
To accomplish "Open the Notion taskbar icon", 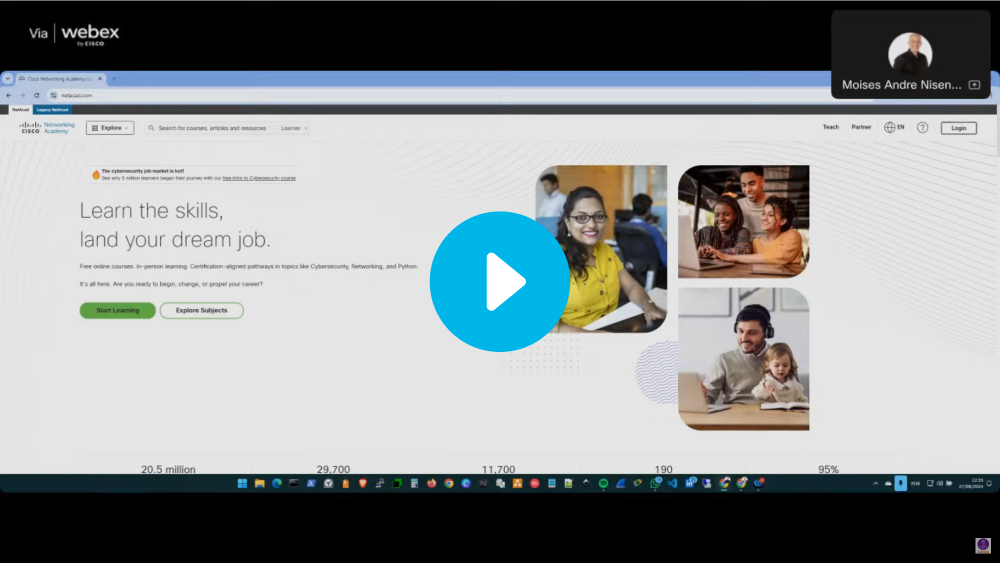I will (x=483, y=483).
